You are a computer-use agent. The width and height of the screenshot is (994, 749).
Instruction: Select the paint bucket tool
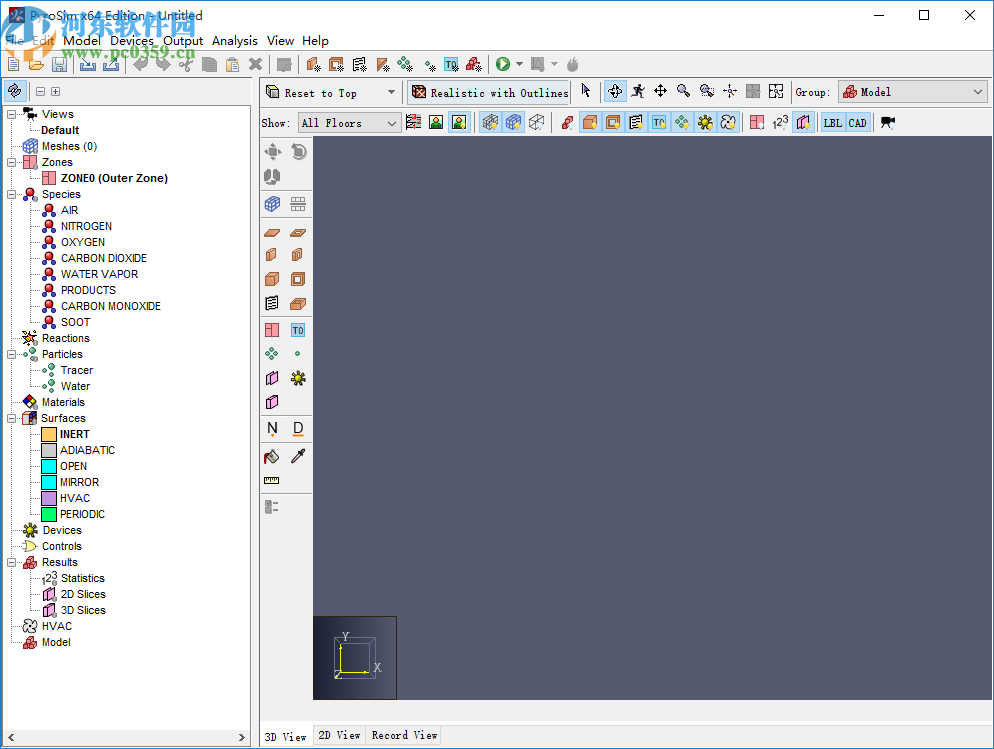(271, 456)
